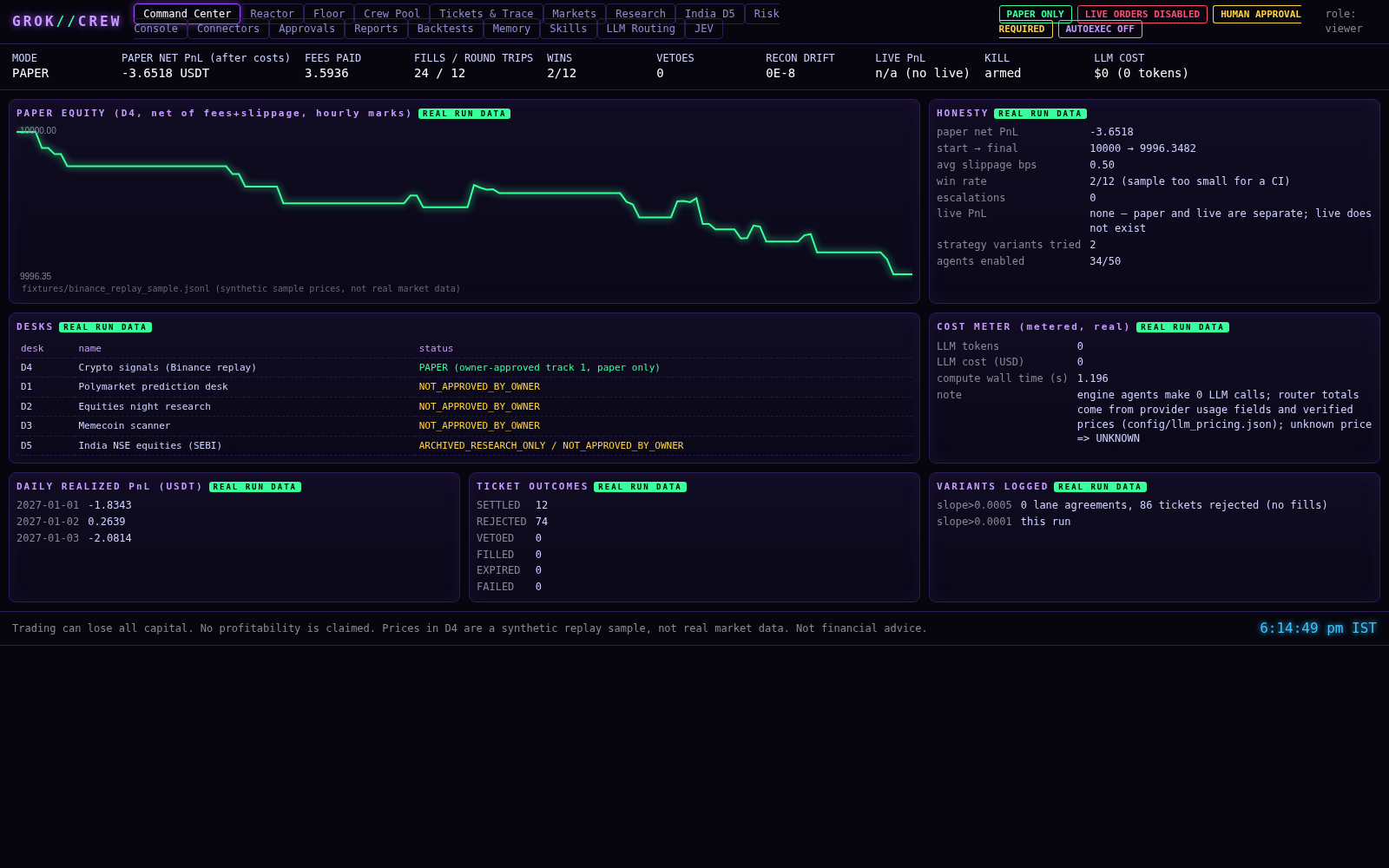1389x868 pixels.
Task: Click the KILL armed status
Action: pos(1003,66)
